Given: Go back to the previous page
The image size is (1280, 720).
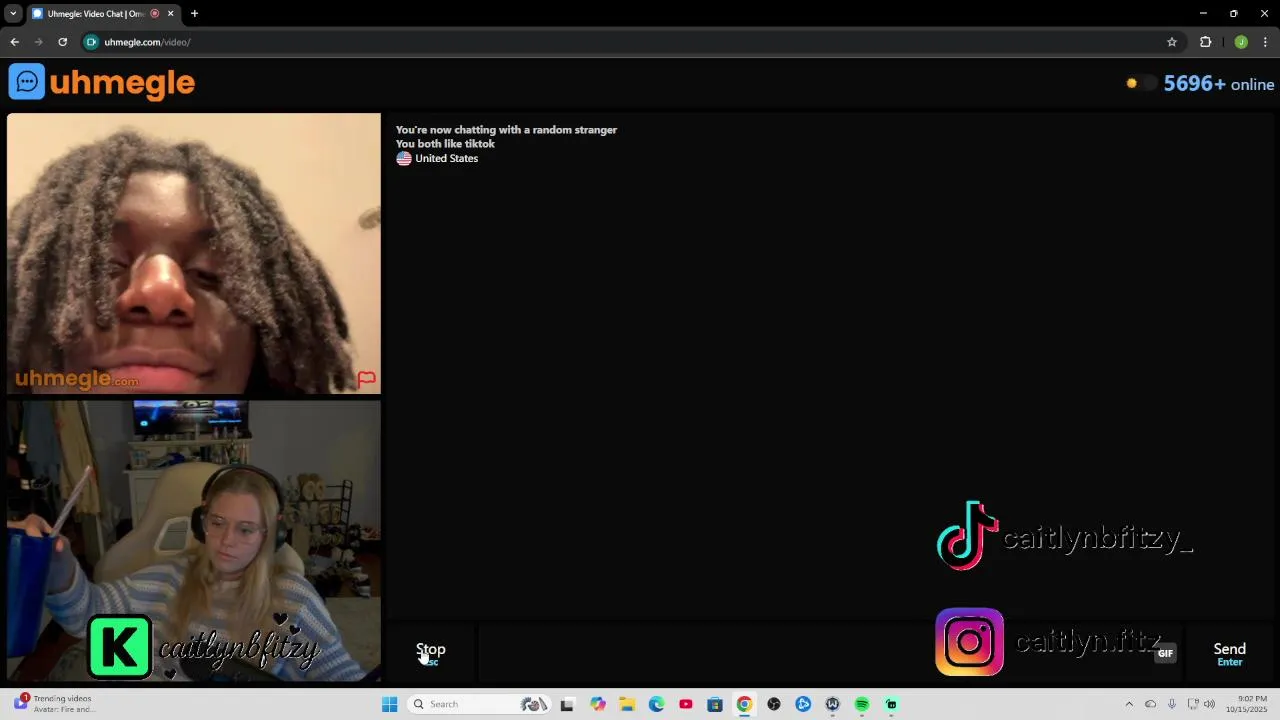Looking at the screenshot, I should (x=14, y=42).
